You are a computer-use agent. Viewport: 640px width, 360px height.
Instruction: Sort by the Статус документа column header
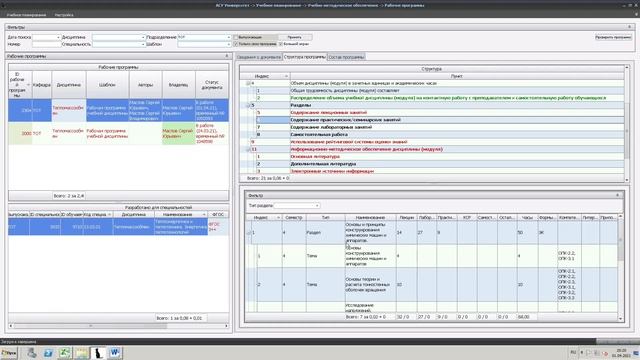[x=212, y=85]
